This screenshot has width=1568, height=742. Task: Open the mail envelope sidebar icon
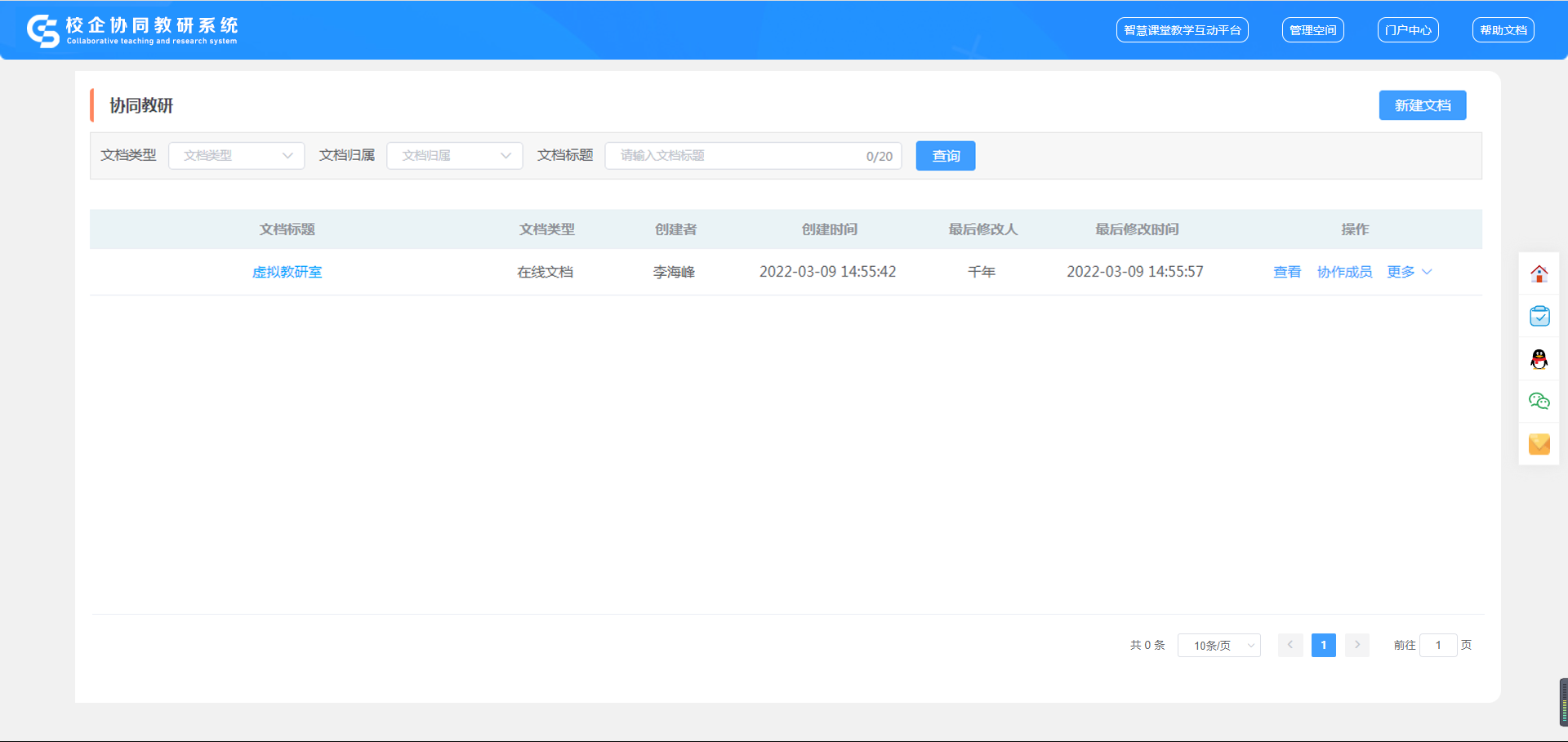[1539, 444]
